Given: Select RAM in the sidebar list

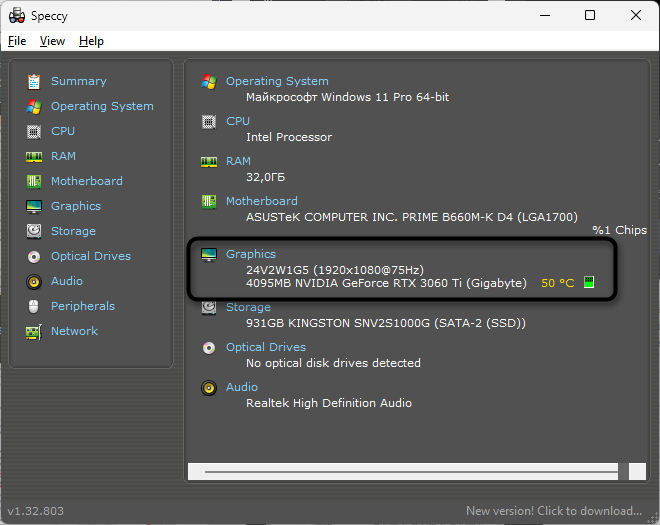Looking at the screenshot, I should click(63, 156).
